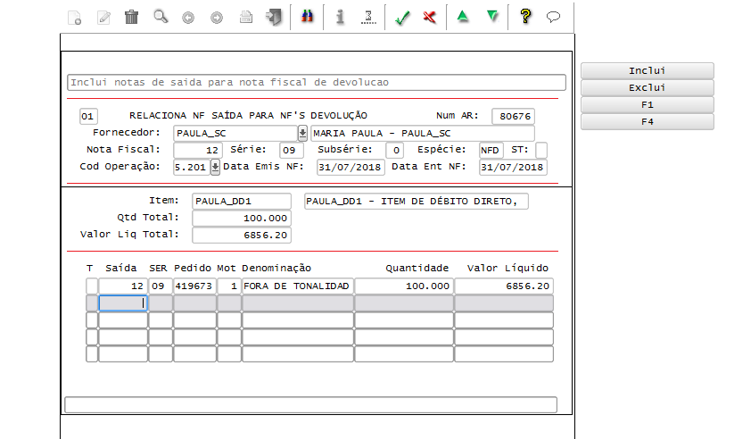Click the first row Quantidade cell 100.000
This screenshot has width=748, height=439.
[x=404, y=286]
